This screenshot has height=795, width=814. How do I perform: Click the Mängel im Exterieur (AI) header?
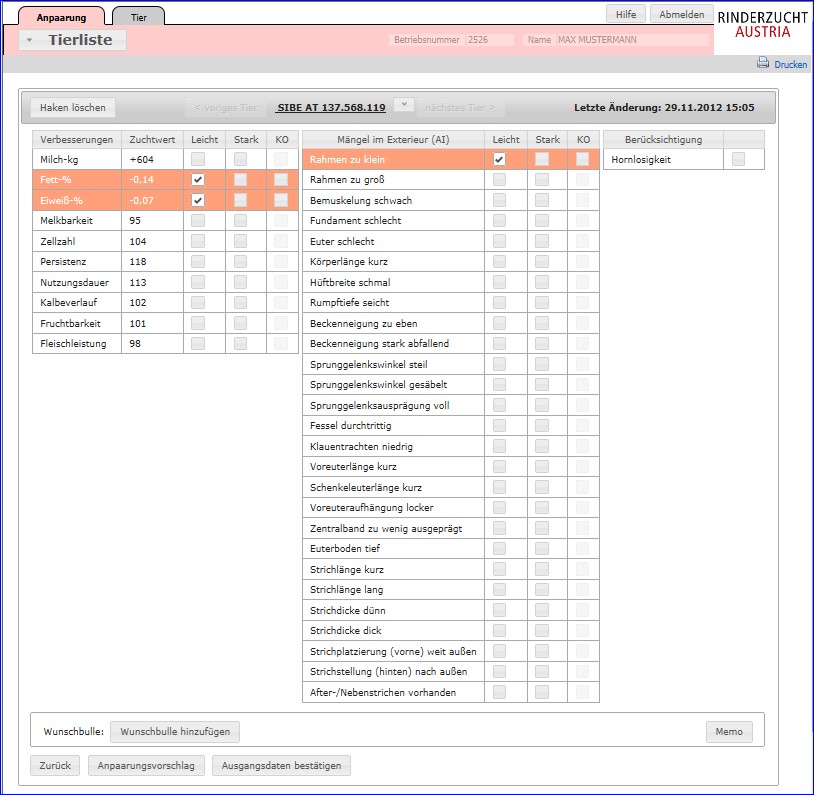click(394, 140)
